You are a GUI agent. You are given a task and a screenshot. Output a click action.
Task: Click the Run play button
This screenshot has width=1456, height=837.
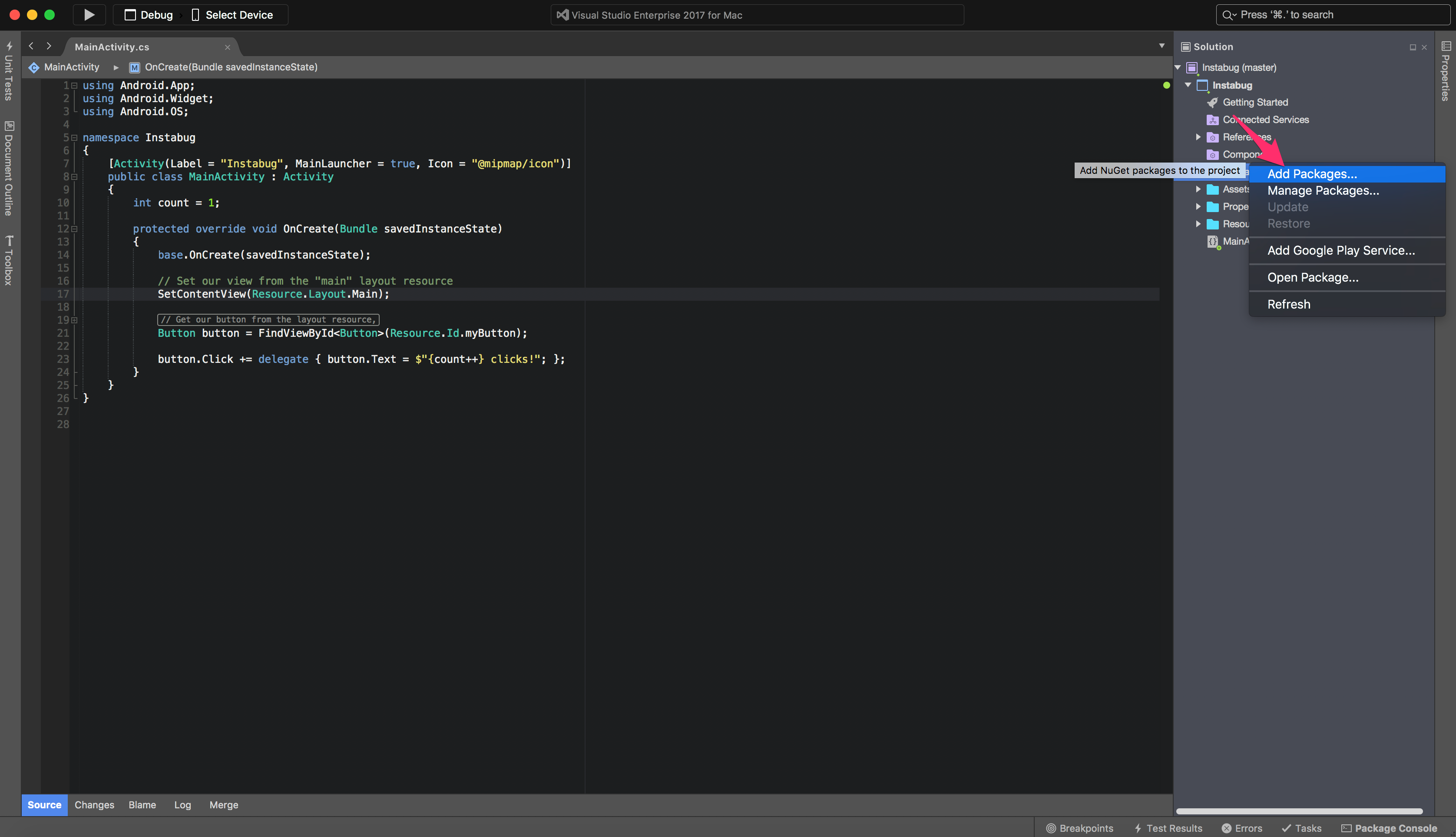[89, 15]
